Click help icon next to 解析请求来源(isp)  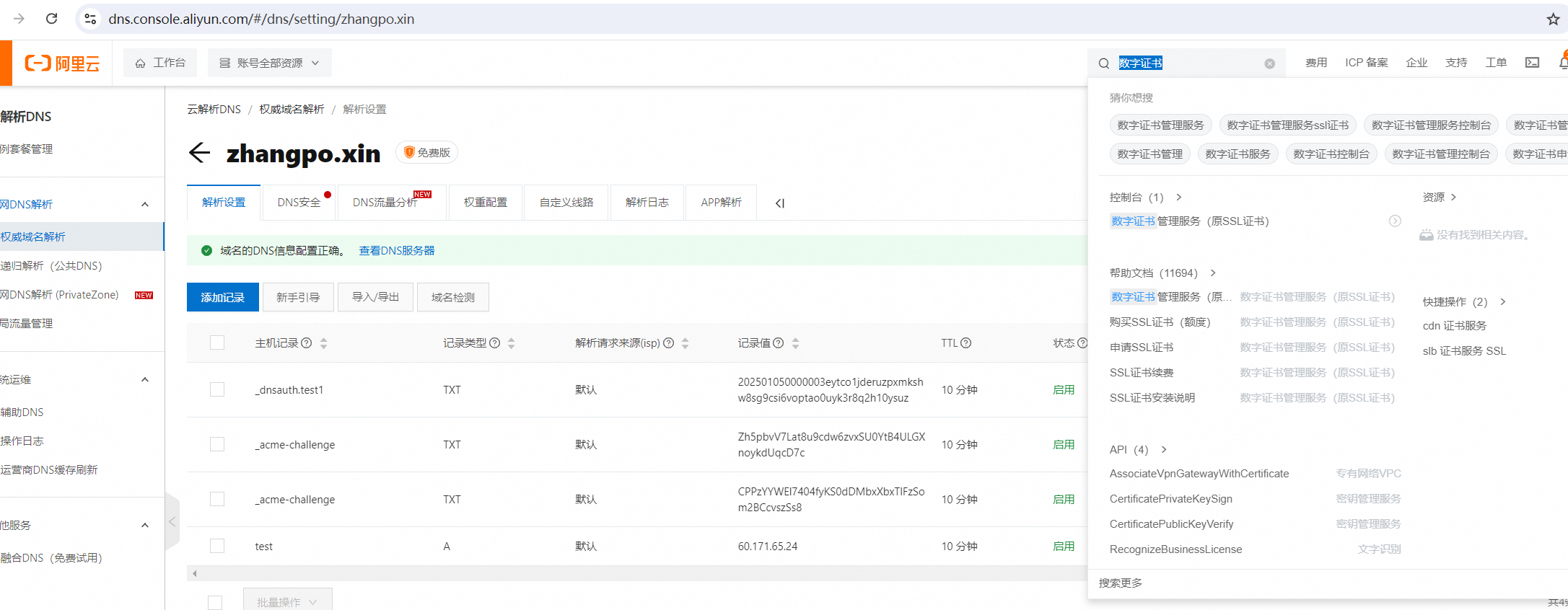click(668, 343)
